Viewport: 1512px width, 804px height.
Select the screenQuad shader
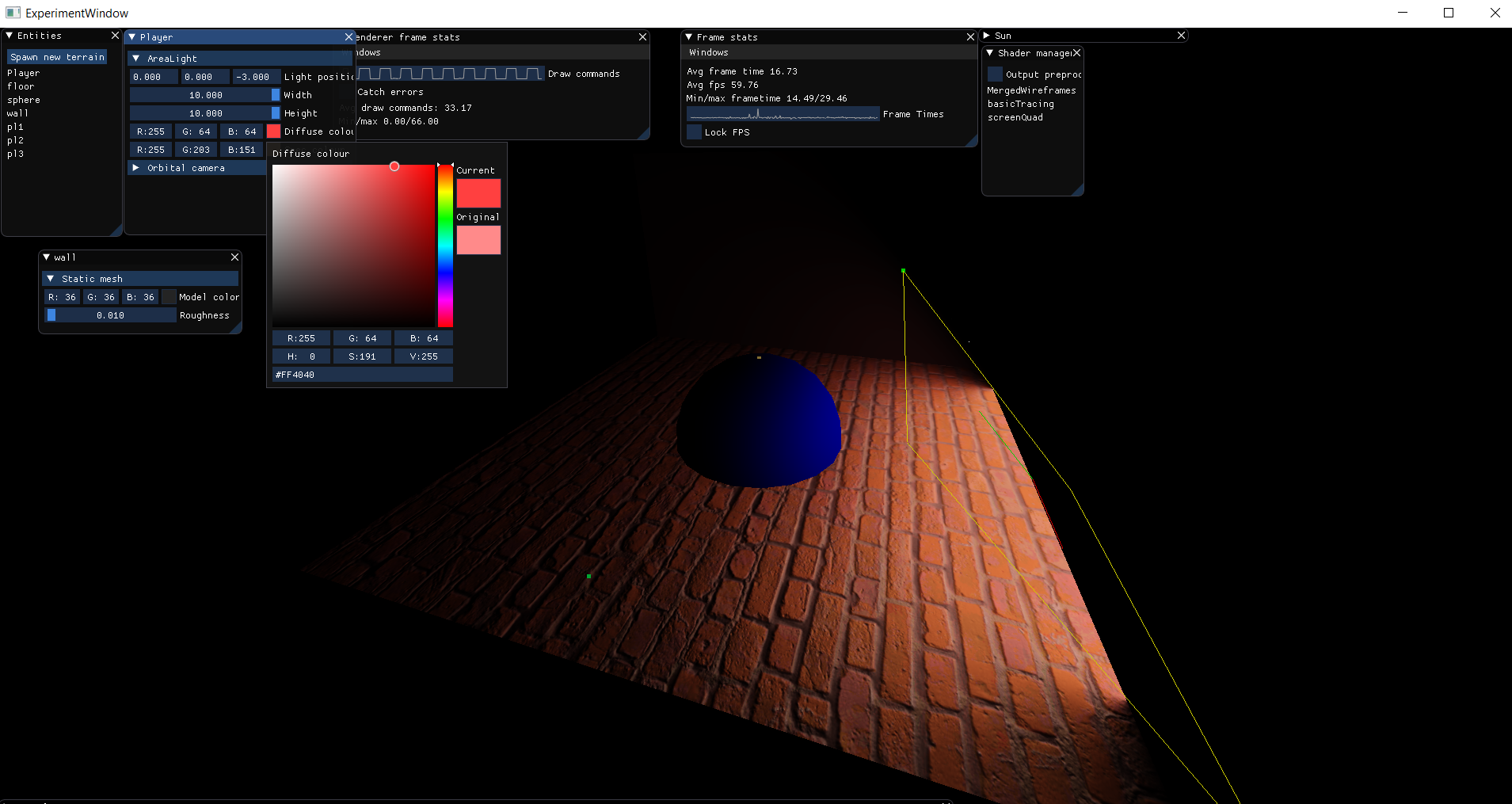click(1017, 116)
